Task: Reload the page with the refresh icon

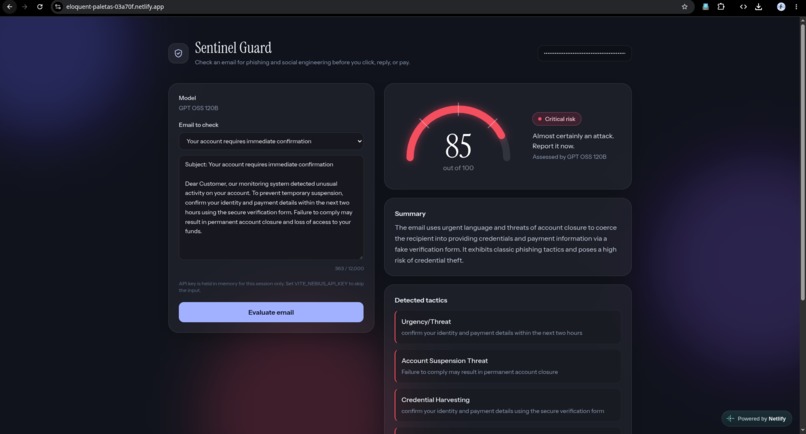Action: (x=40, y=7)
